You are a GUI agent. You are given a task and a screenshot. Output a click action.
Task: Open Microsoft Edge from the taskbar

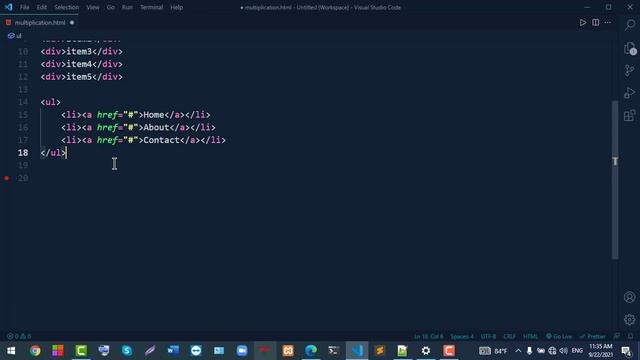pos(311,351)
